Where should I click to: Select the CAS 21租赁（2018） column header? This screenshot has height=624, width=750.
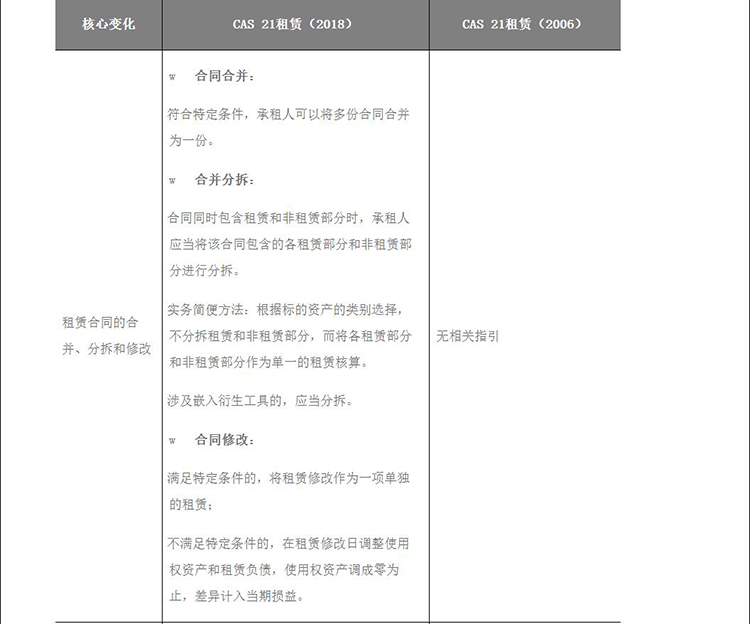pyautogui.click(x=292, y=24)
